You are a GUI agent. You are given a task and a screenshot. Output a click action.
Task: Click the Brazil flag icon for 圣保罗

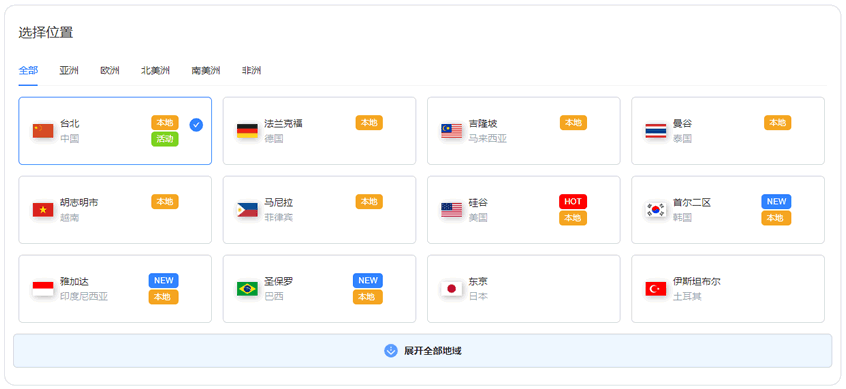pos(247,289)
